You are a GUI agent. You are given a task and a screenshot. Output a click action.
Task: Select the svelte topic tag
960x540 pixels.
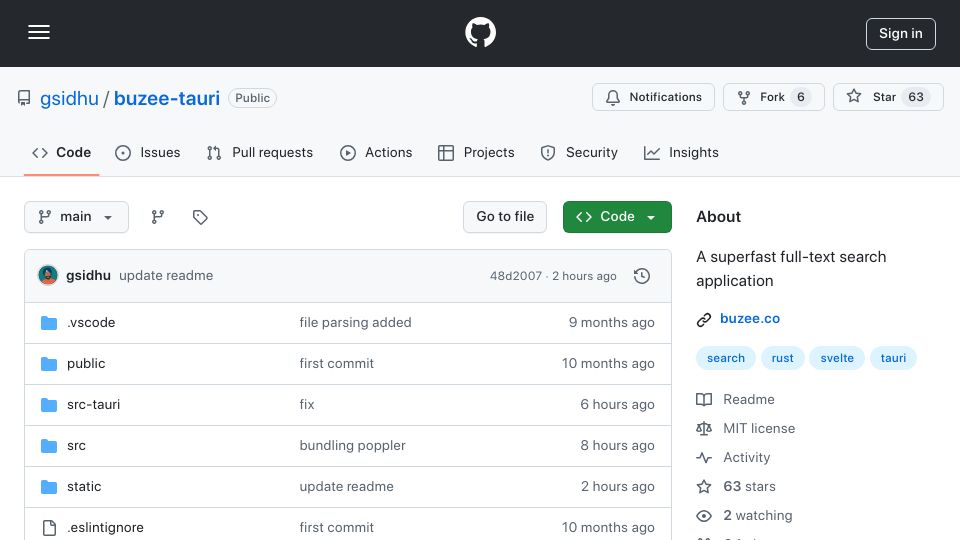pos(837,358)
